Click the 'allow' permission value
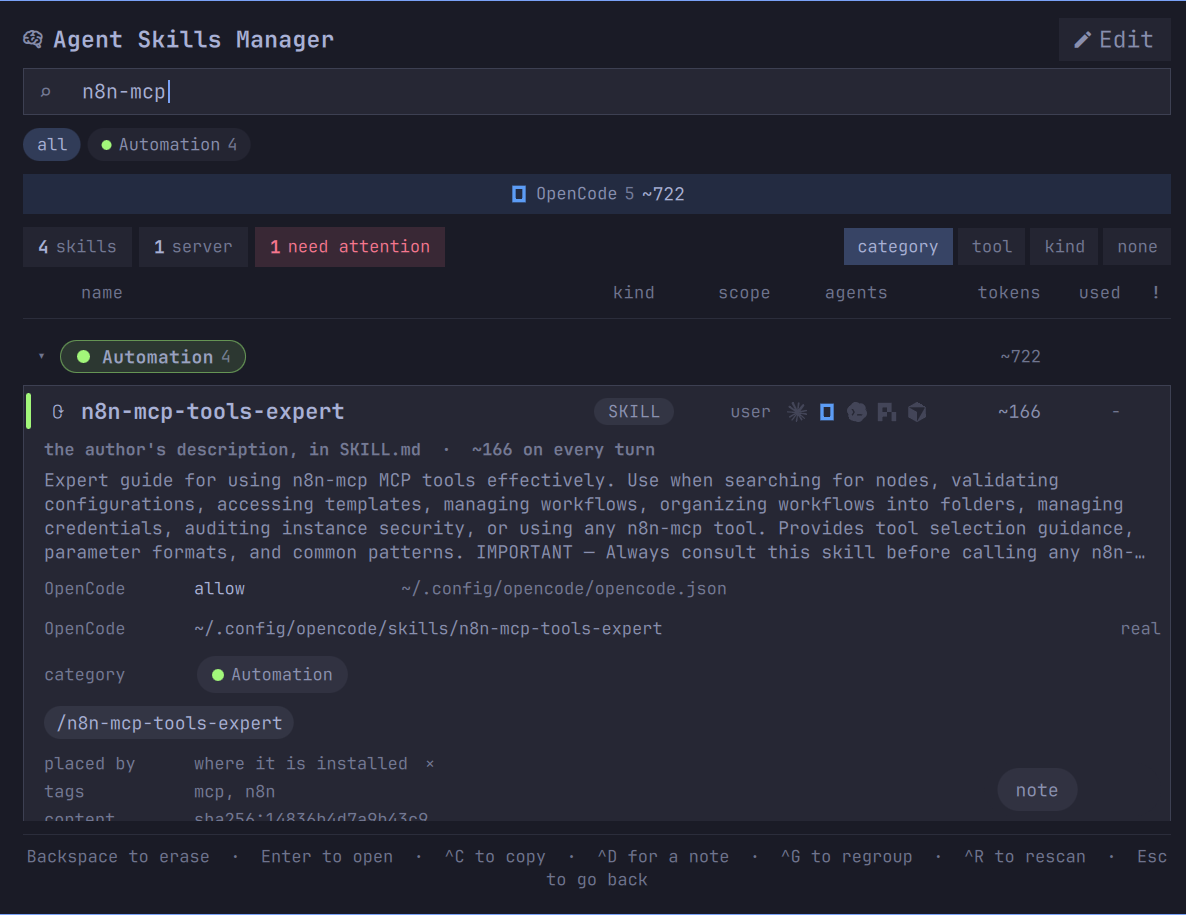The width and height of the screenshot is (1186, 915). (219, 588)
